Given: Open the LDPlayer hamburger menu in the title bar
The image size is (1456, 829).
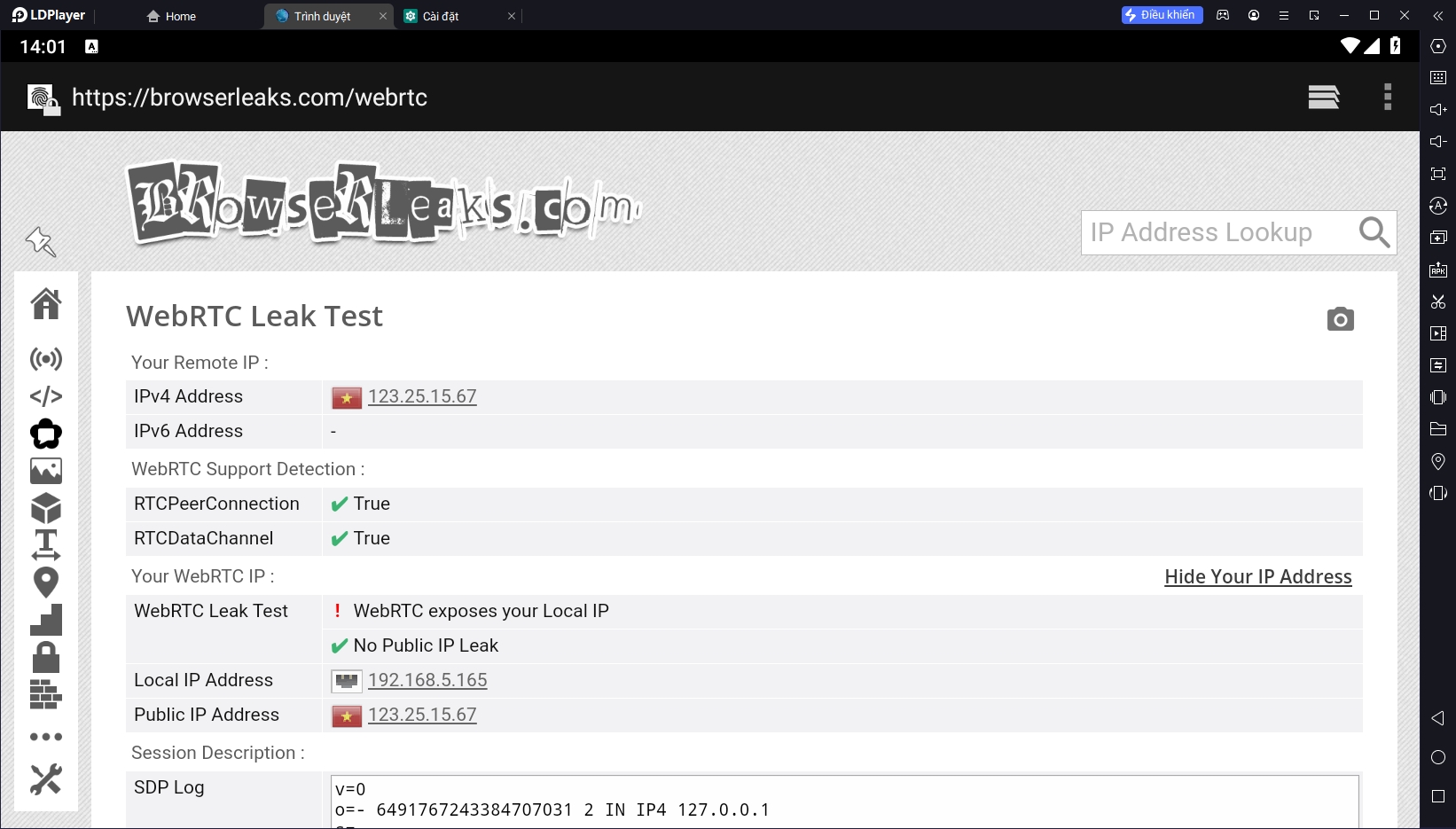Looking at the screenshot, I should (1283, 16).
